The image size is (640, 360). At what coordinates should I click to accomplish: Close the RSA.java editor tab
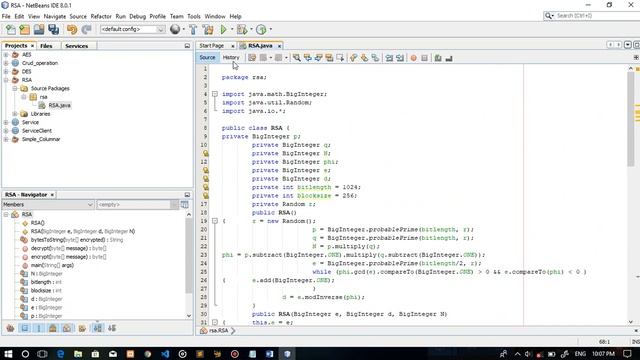279,46
